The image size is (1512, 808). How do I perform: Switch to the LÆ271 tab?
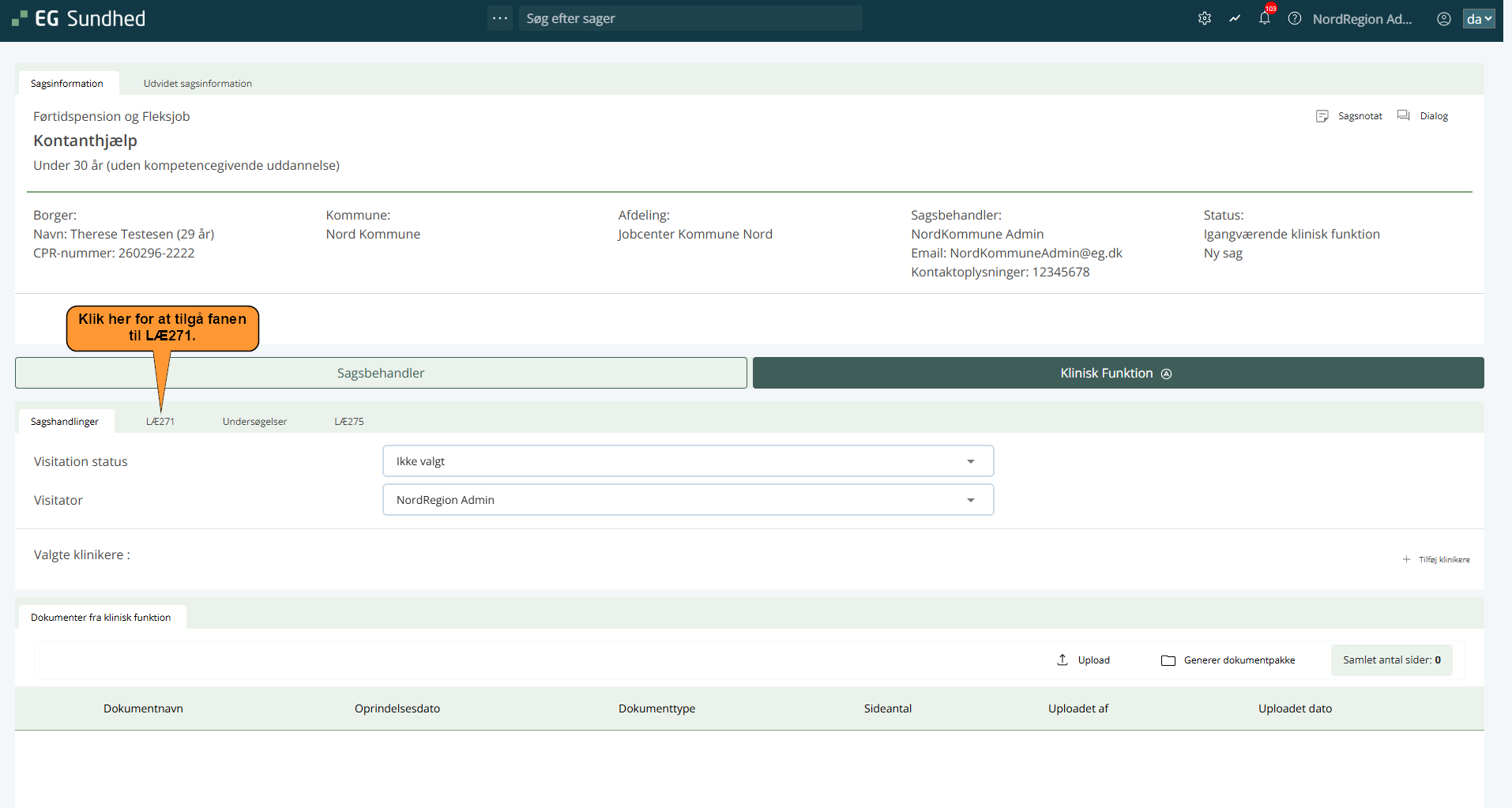coord(160,422)
